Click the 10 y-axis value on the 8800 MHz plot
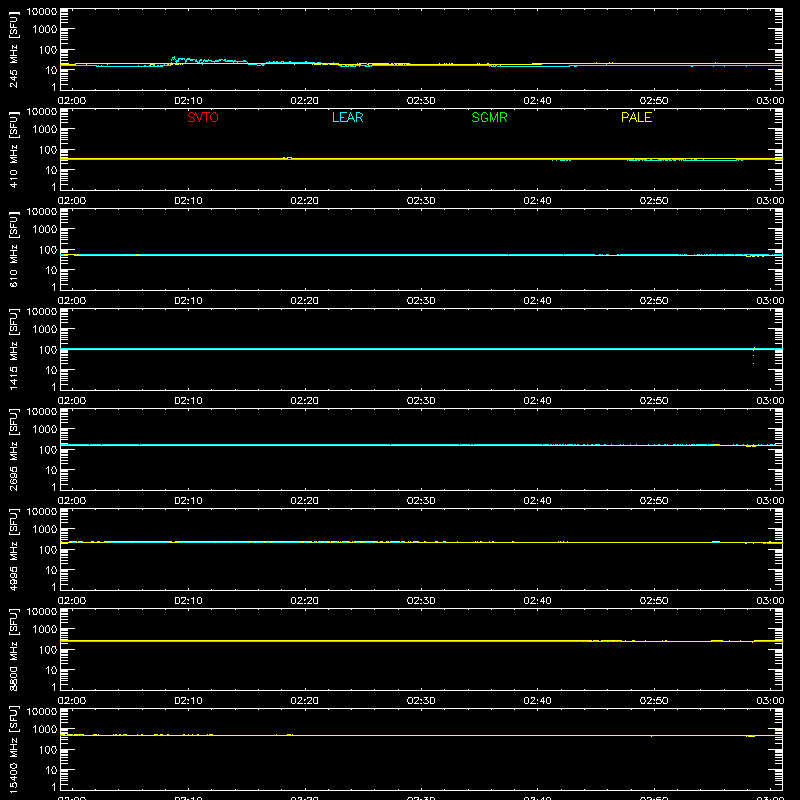 click(x=51, y=670)
